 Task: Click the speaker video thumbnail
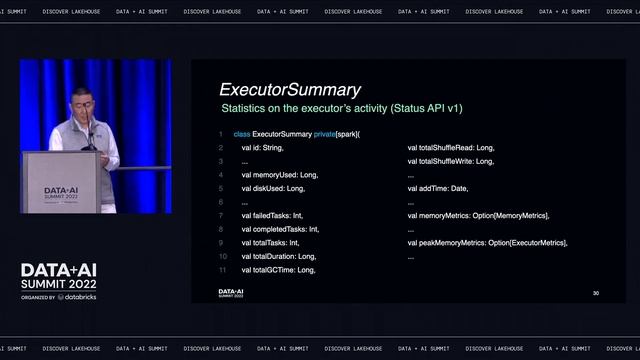point(96,136)
